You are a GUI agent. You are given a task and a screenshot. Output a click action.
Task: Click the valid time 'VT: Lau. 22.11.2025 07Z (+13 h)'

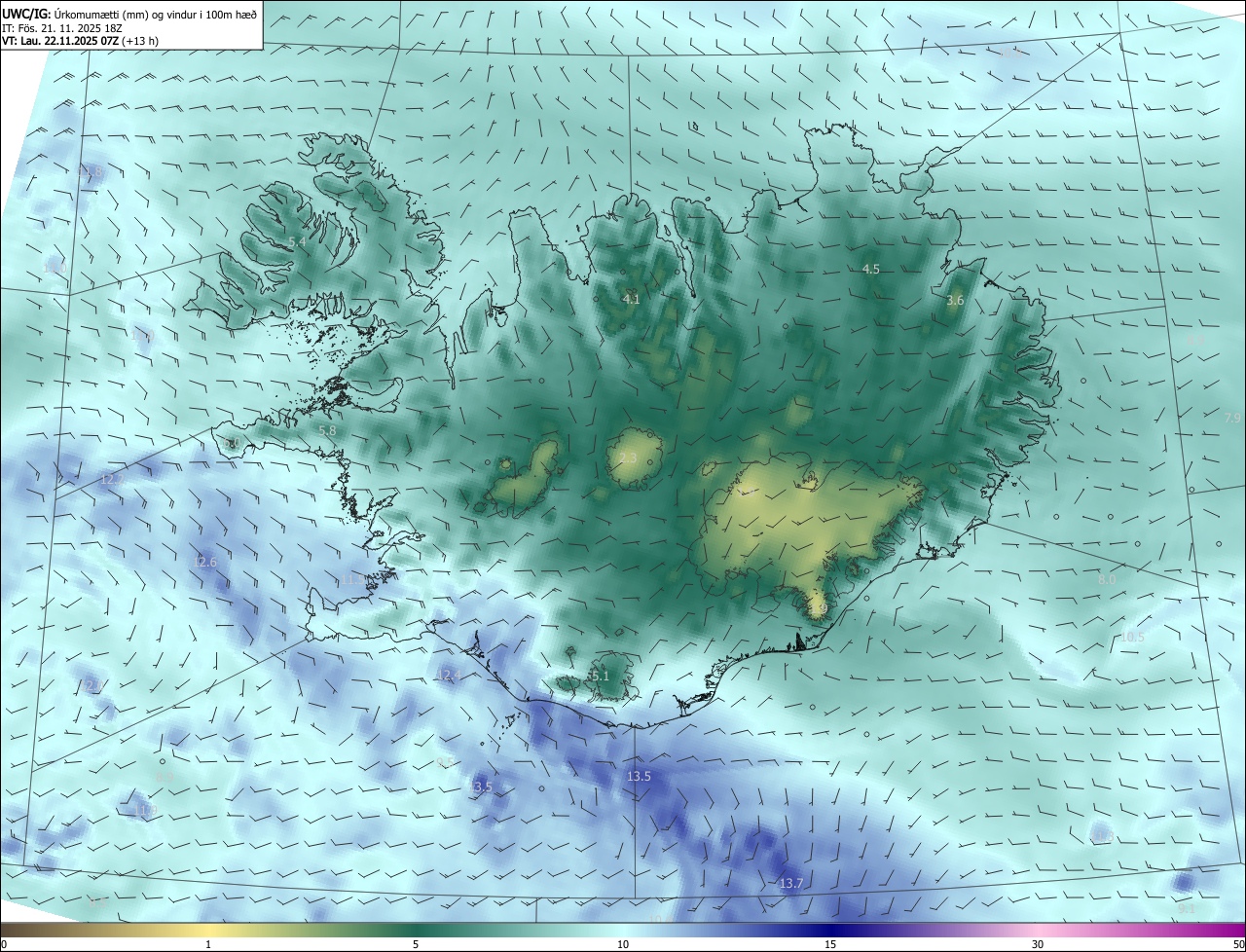pos(81,41)
